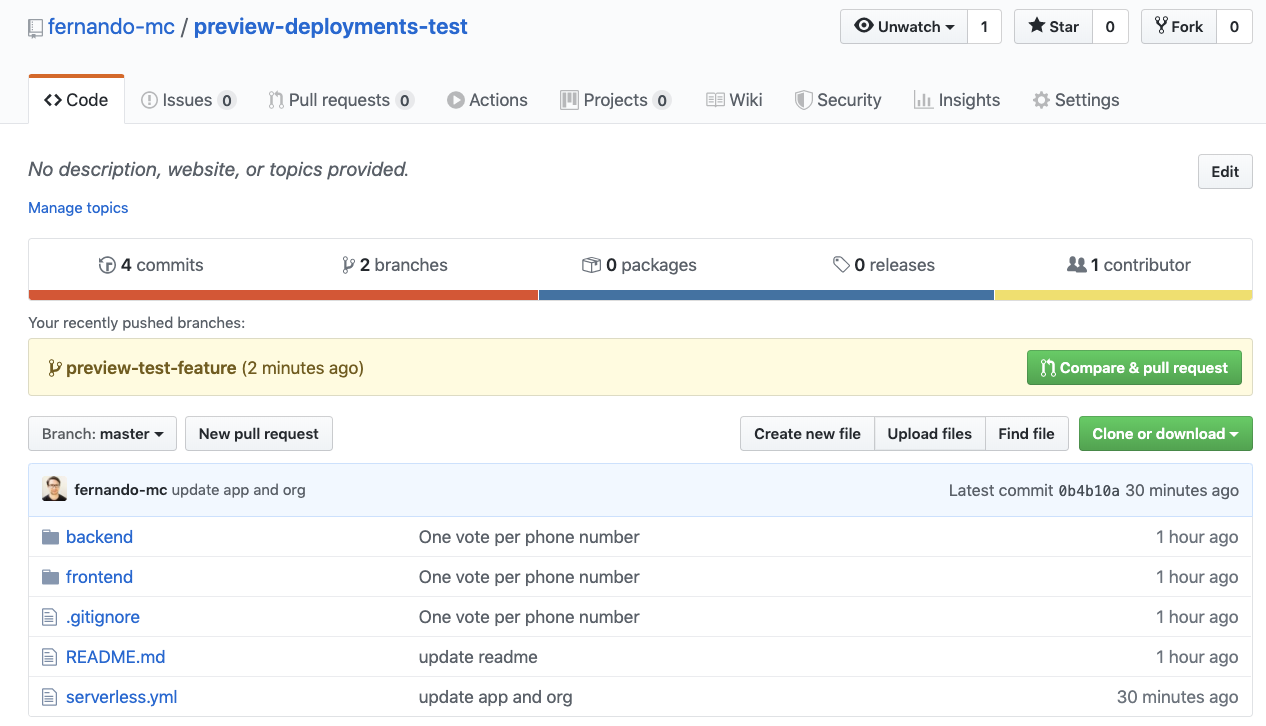The height and width of the screenshot is (726, 1266).
Task: Fork the repository
Action: 1178,26
